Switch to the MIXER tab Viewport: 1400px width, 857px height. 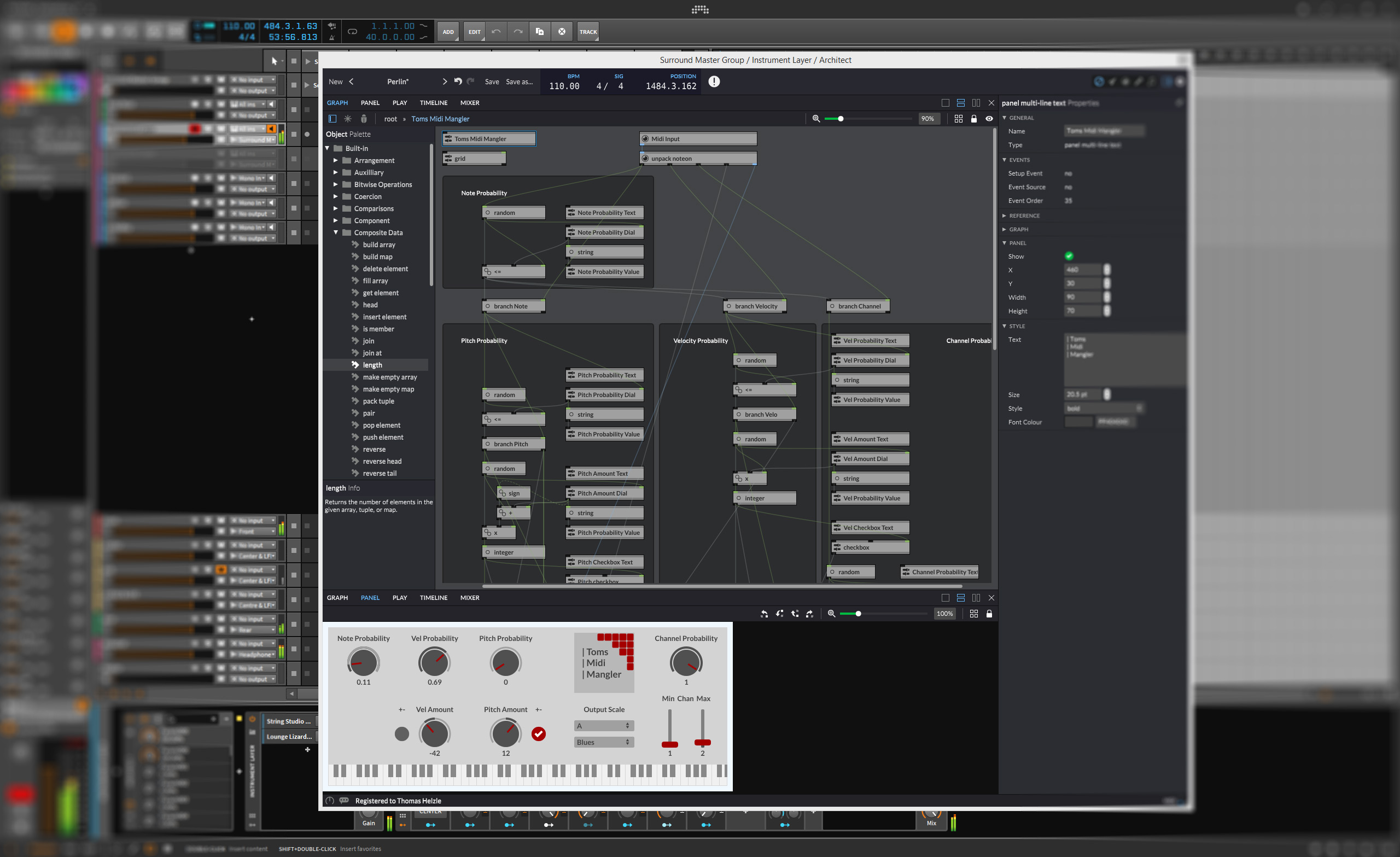(469, 103)
